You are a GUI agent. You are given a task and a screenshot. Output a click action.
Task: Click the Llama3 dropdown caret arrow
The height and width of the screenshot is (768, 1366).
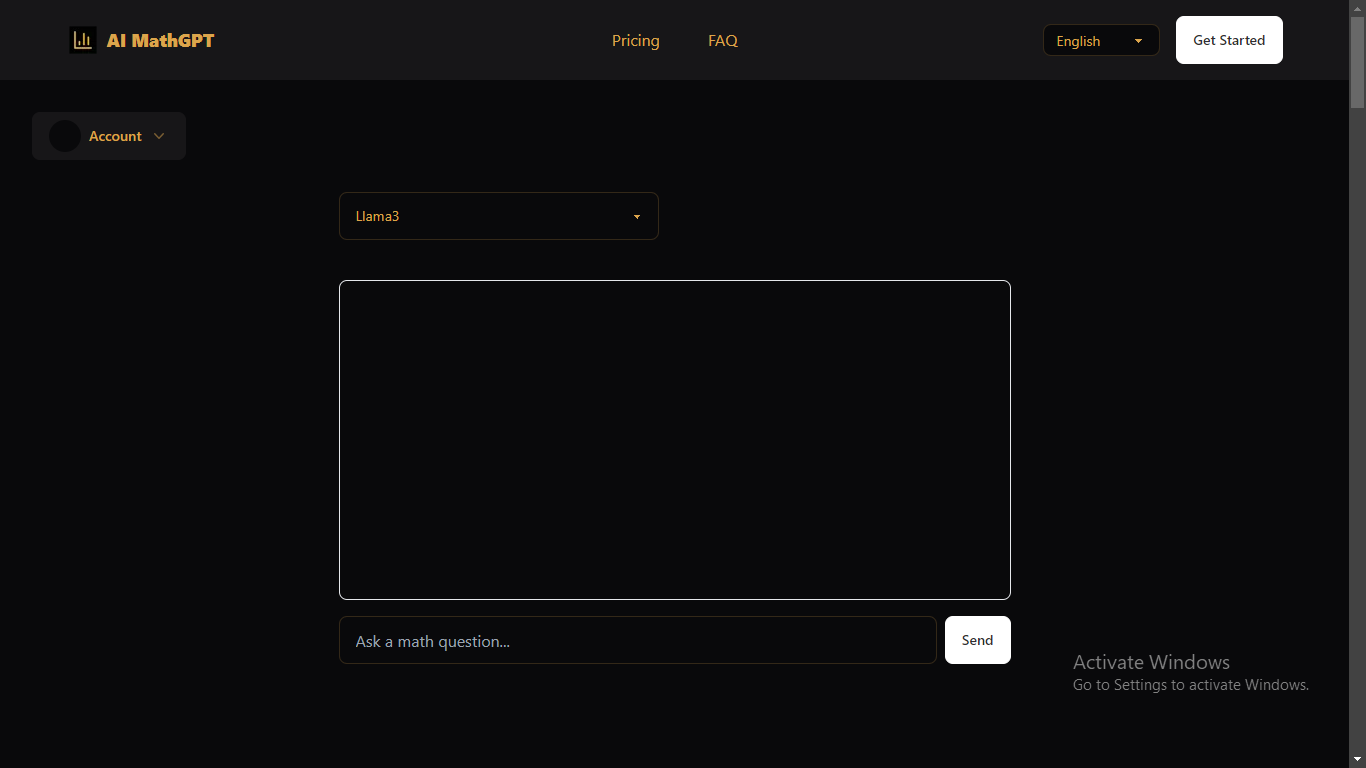coord(637,217)
